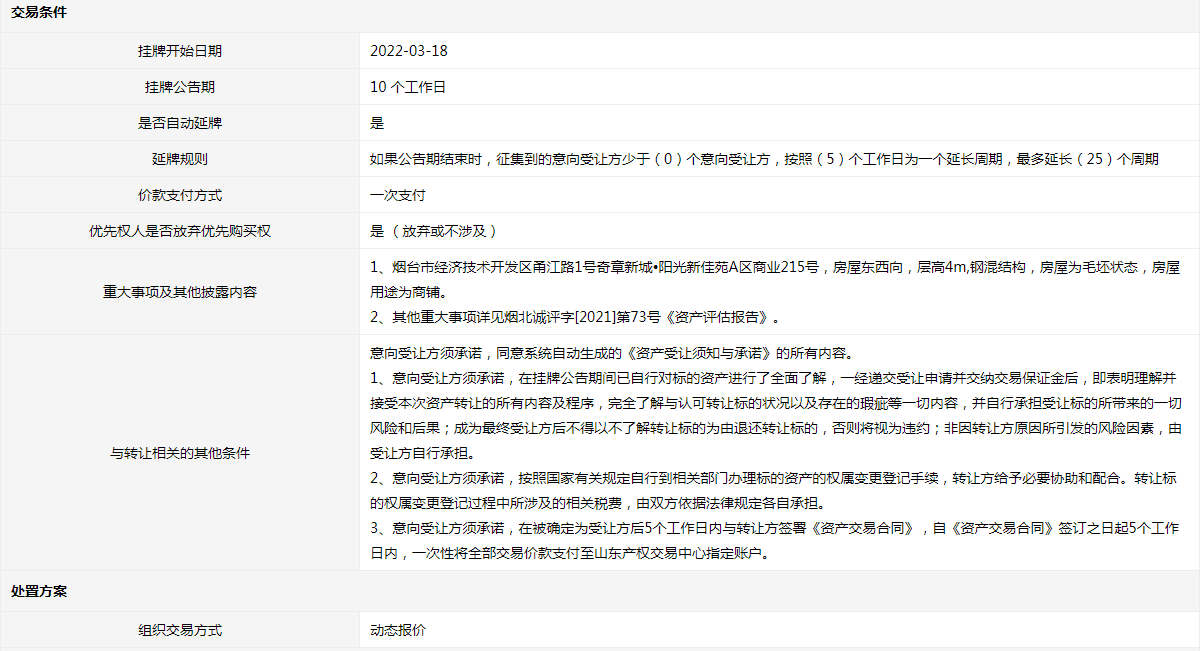
Task: Click the 延牌规则 description text about 延长周期
Action: pyautogui.click(x=764, y=159)
